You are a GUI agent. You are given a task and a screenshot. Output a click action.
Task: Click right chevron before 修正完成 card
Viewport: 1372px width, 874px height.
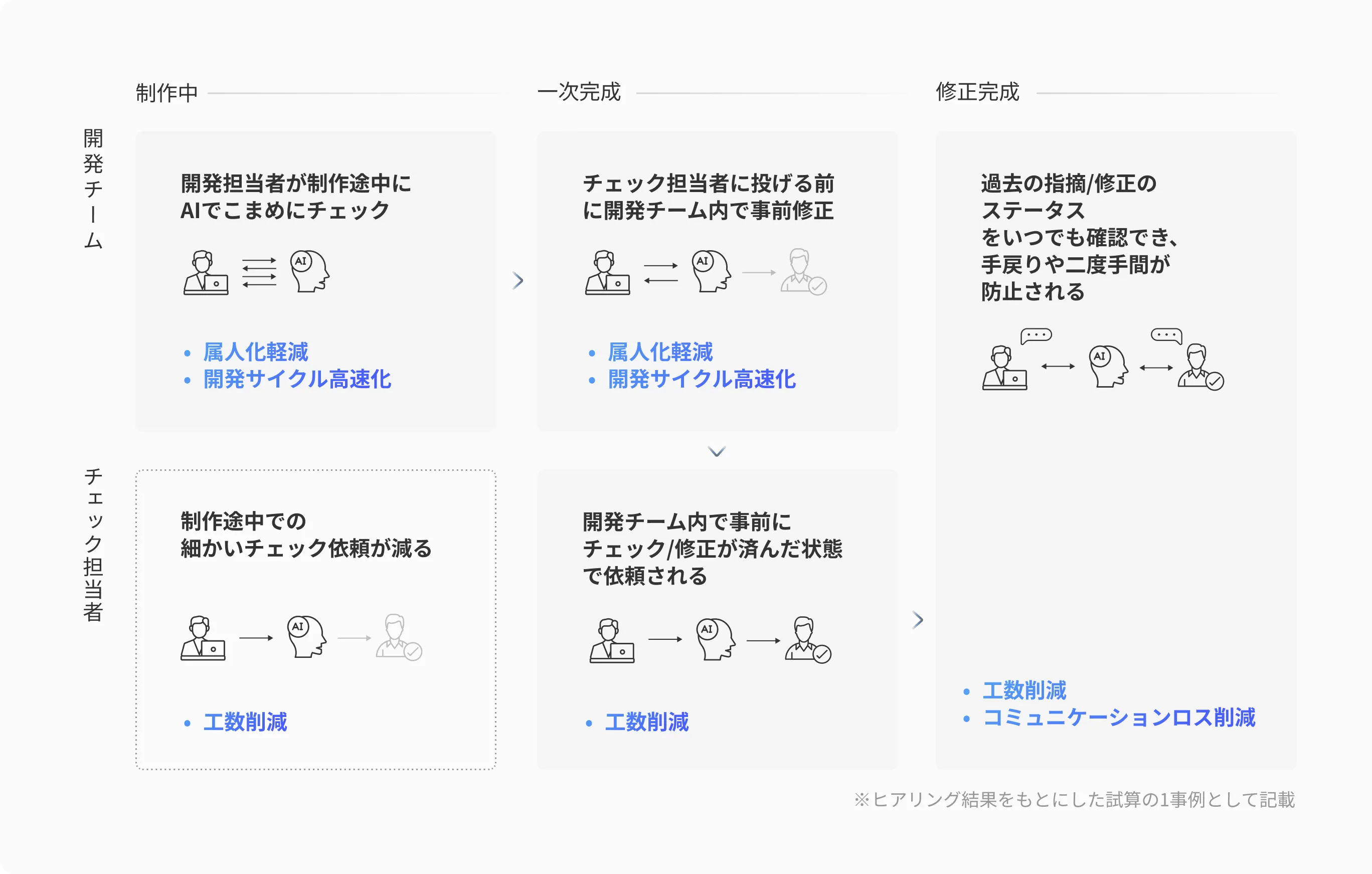tap(917, 619)
